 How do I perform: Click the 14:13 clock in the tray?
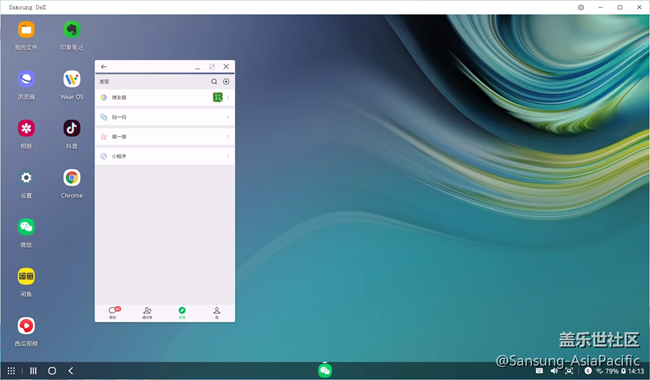(636, 371)
